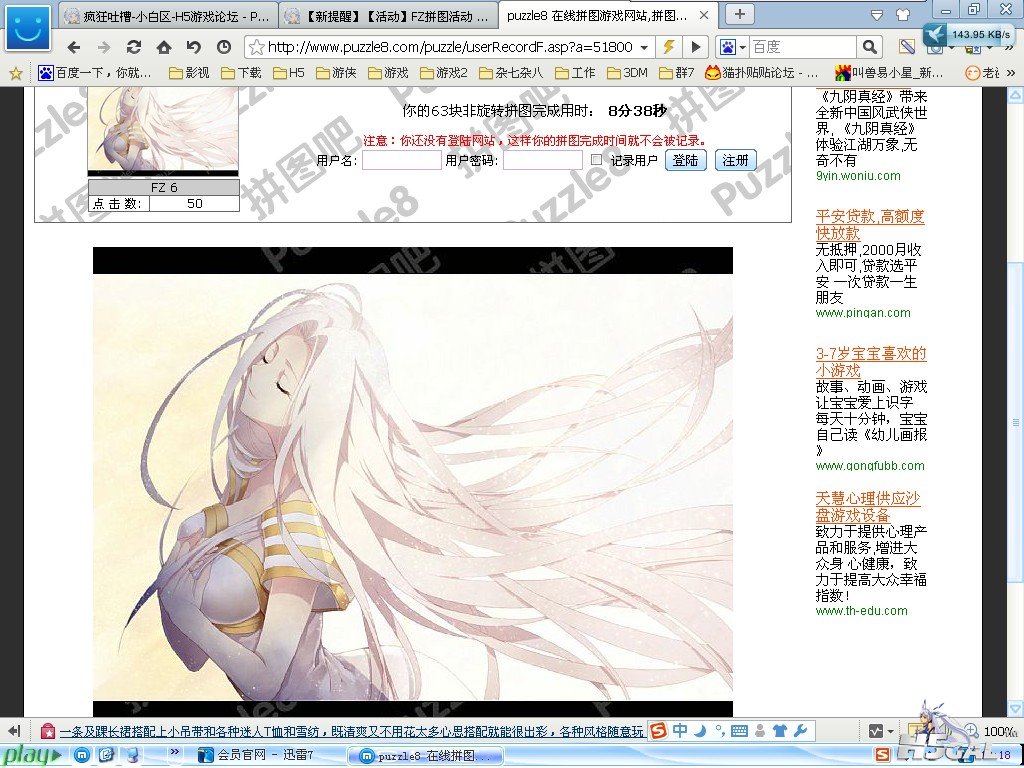This screenshot has height=768, width=1024.
Task: Open the 游侠 bookmarks folder
Action: [336, 73]
